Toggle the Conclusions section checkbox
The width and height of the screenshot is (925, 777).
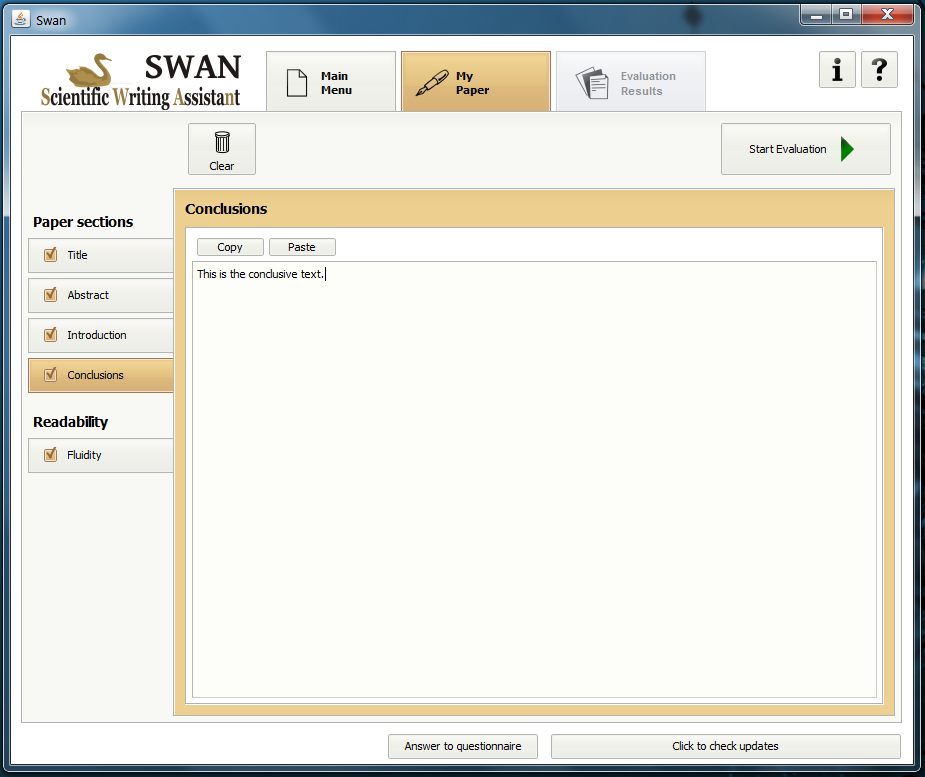(x=51, y=375)
